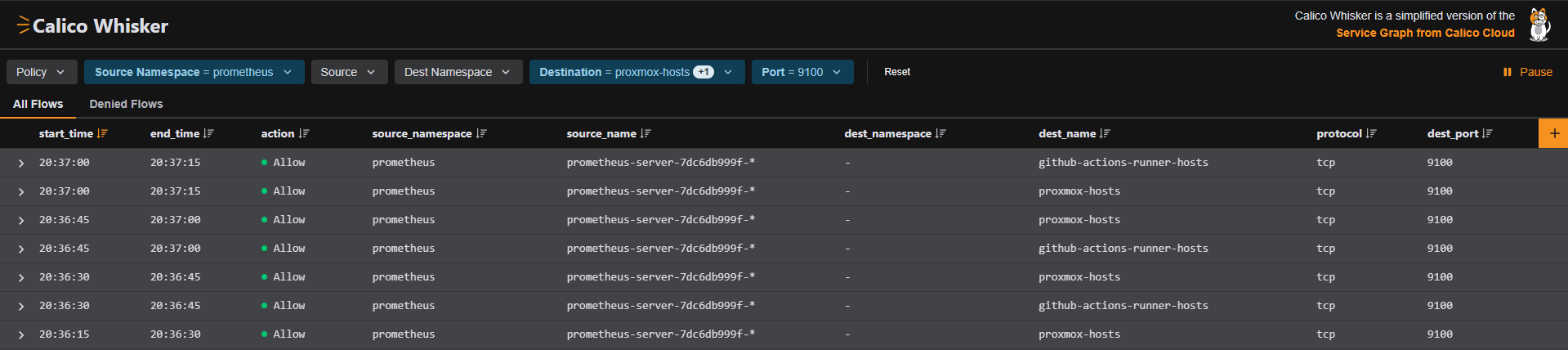The height and width of the screenshot is (350, 1568).
Task: Sort by start_time column icon
Action: [102, 133]
